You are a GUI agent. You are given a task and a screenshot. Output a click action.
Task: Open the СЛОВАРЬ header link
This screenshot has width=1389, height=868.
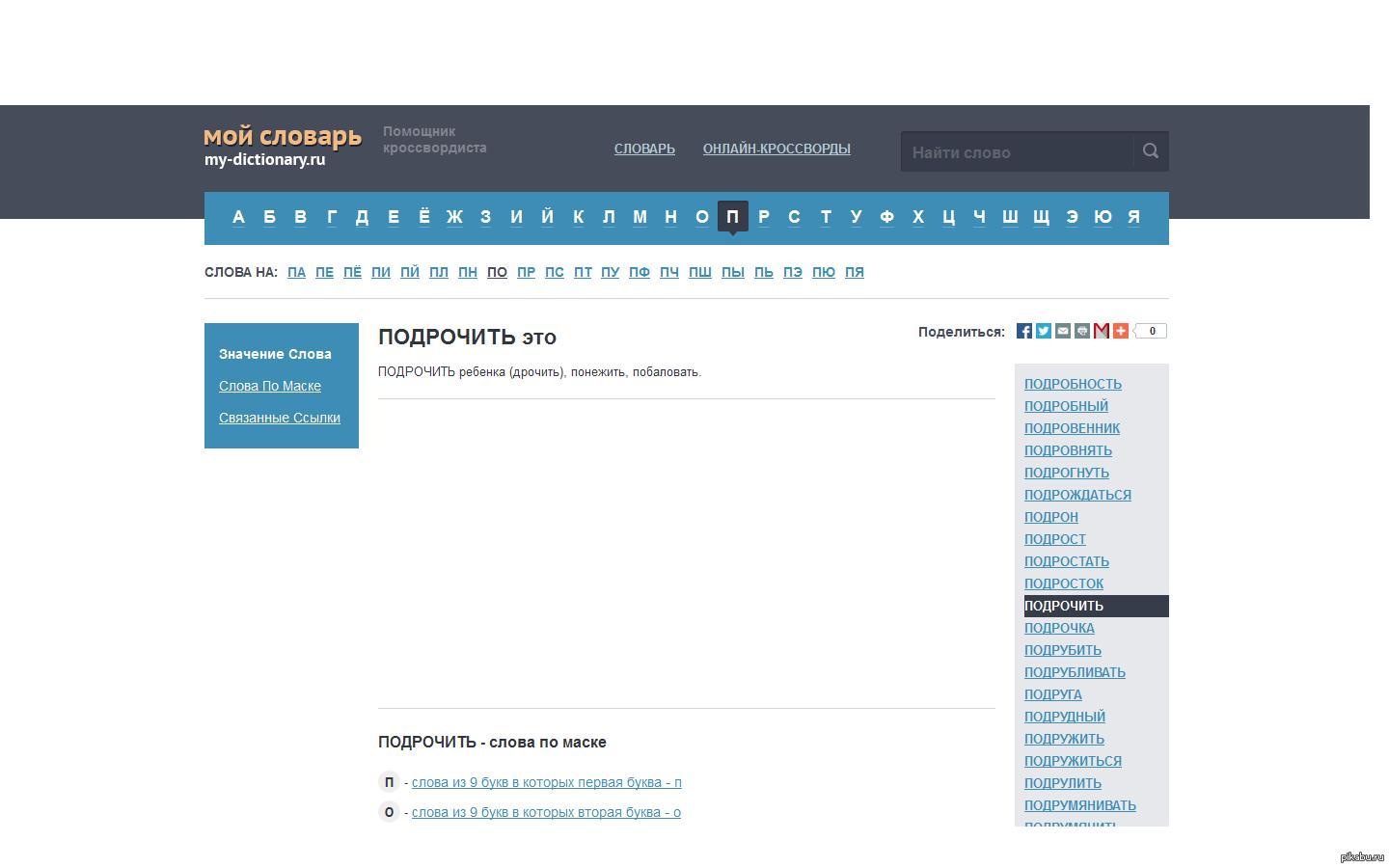pyautogui.click(x=644, y=149)
